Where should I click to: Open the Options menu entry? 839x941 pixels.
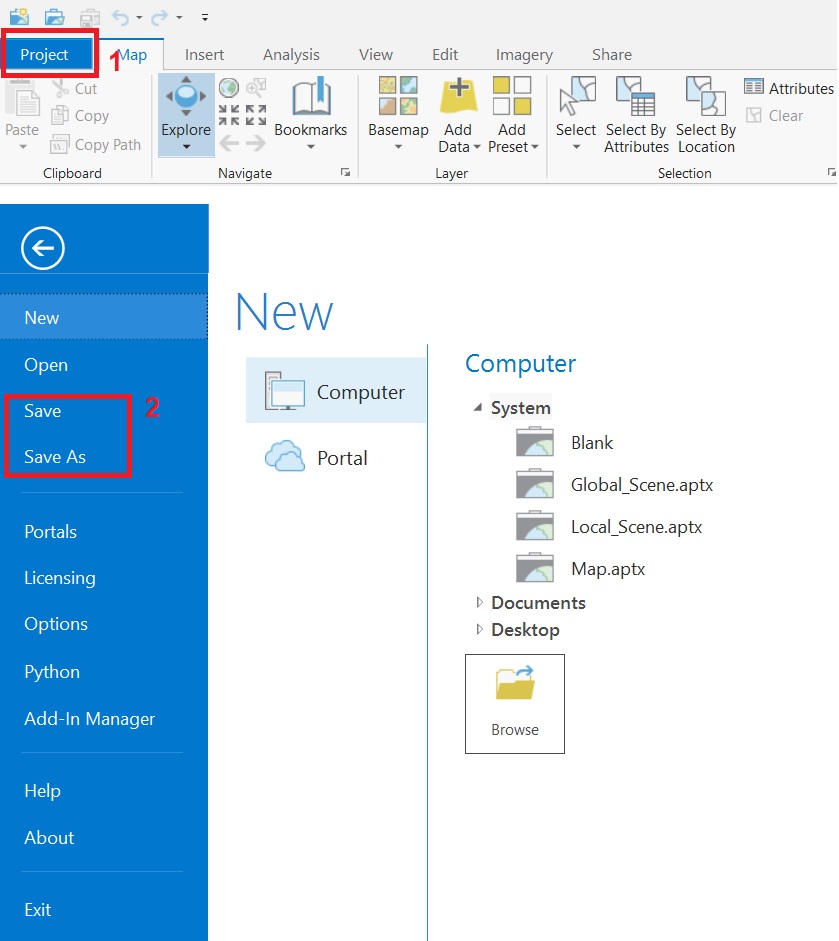tap(56, 624)
